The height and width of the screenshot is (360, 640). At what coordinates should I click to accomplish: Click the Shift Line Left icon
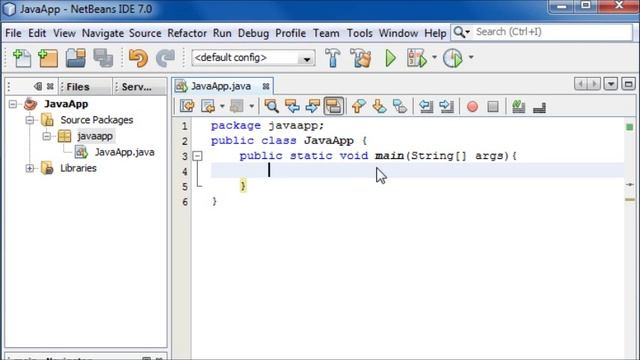pos(426,107)
